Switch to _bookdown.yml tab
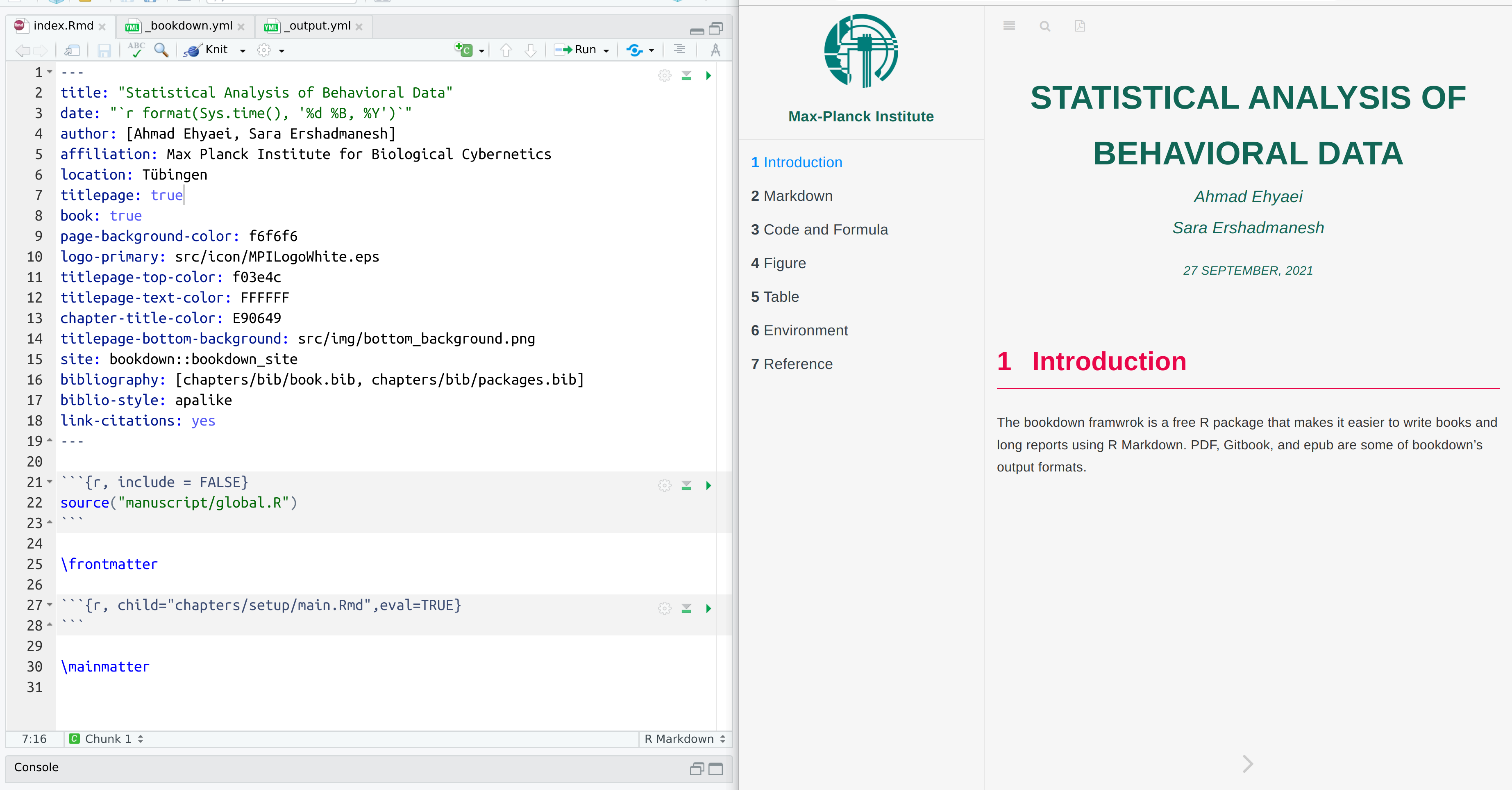Image resolution: width=1512 pixels, height=790 pixels. tap(189, 26)
